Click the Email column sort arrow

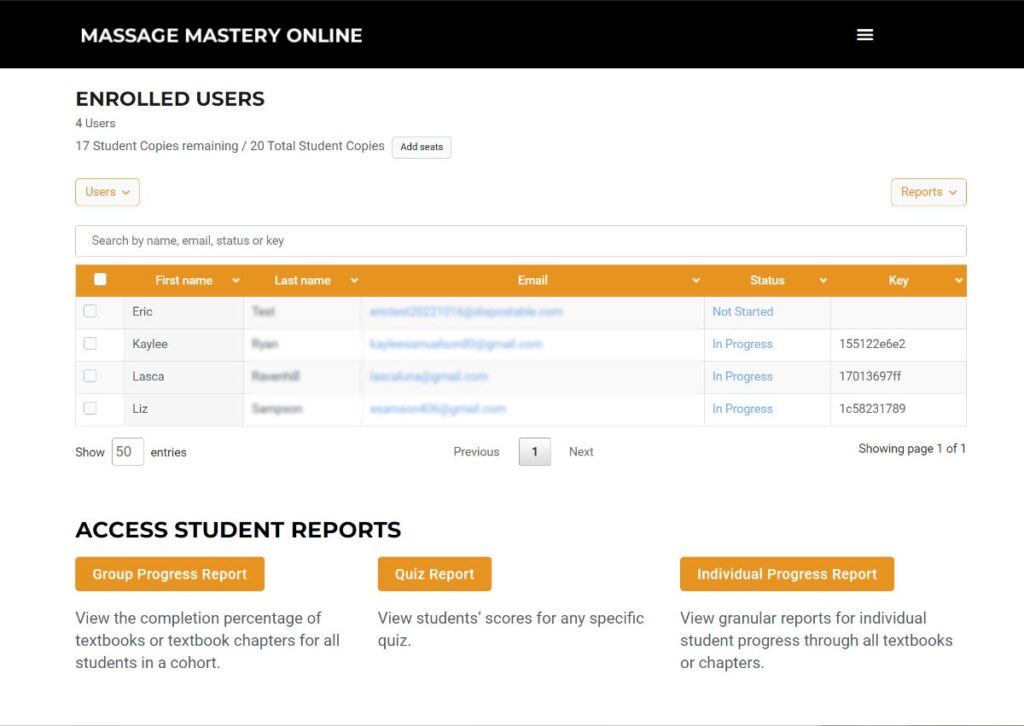click(x=696, y=281)
